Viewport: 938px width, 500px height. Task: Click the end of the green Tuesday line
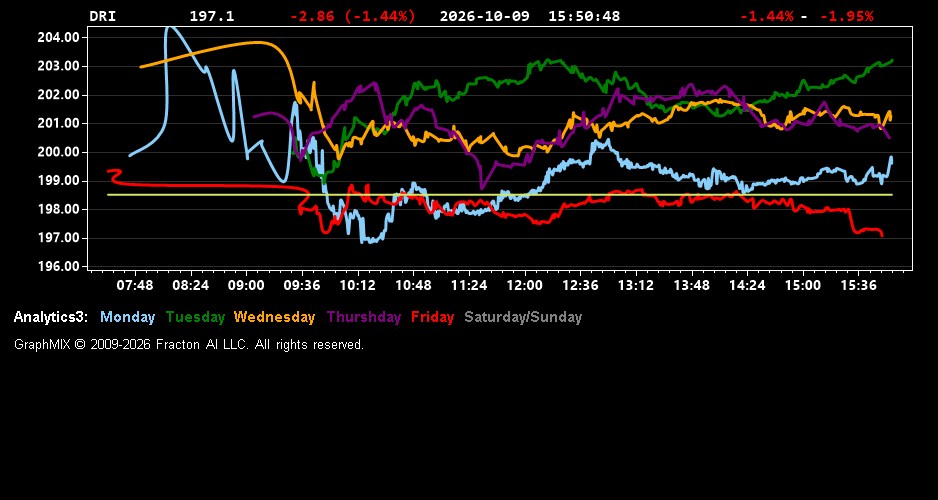pyautogui.click(x=892, y=60)
